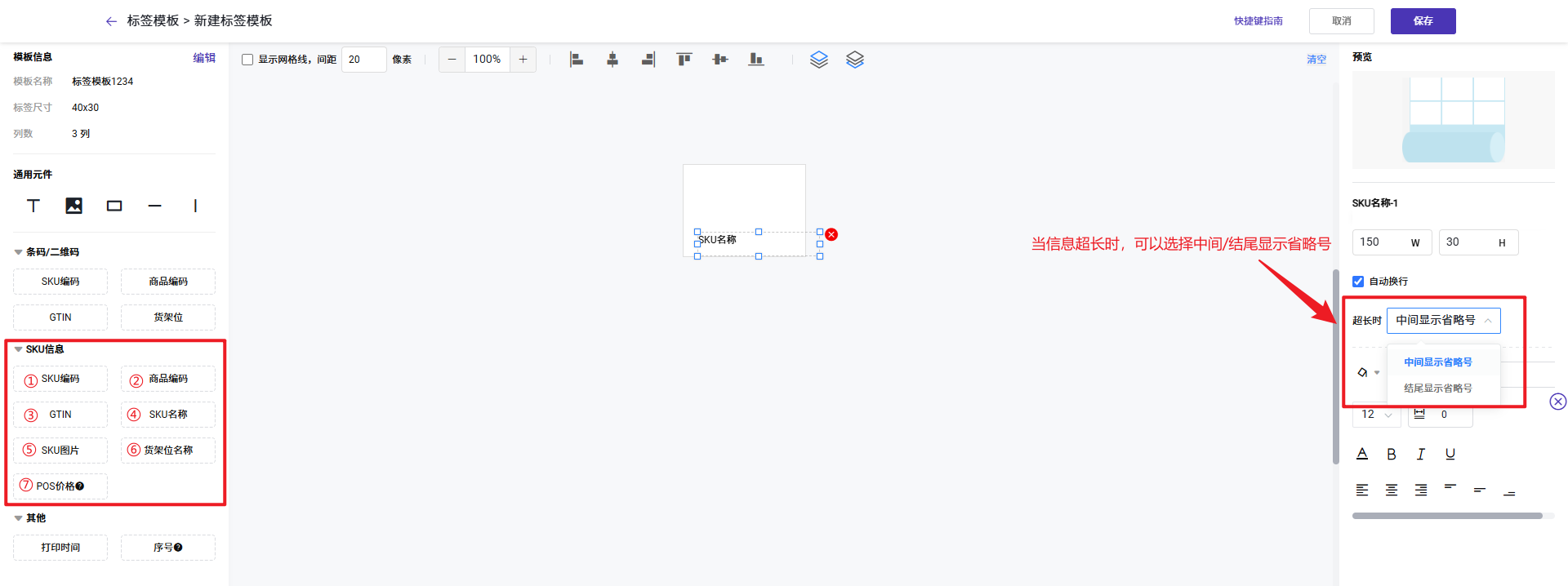Open the 快捷键指南 link
Image resolution: width=1568 pixels, height=586 pixels.
pyautogui.click(x=1258, y=21)
